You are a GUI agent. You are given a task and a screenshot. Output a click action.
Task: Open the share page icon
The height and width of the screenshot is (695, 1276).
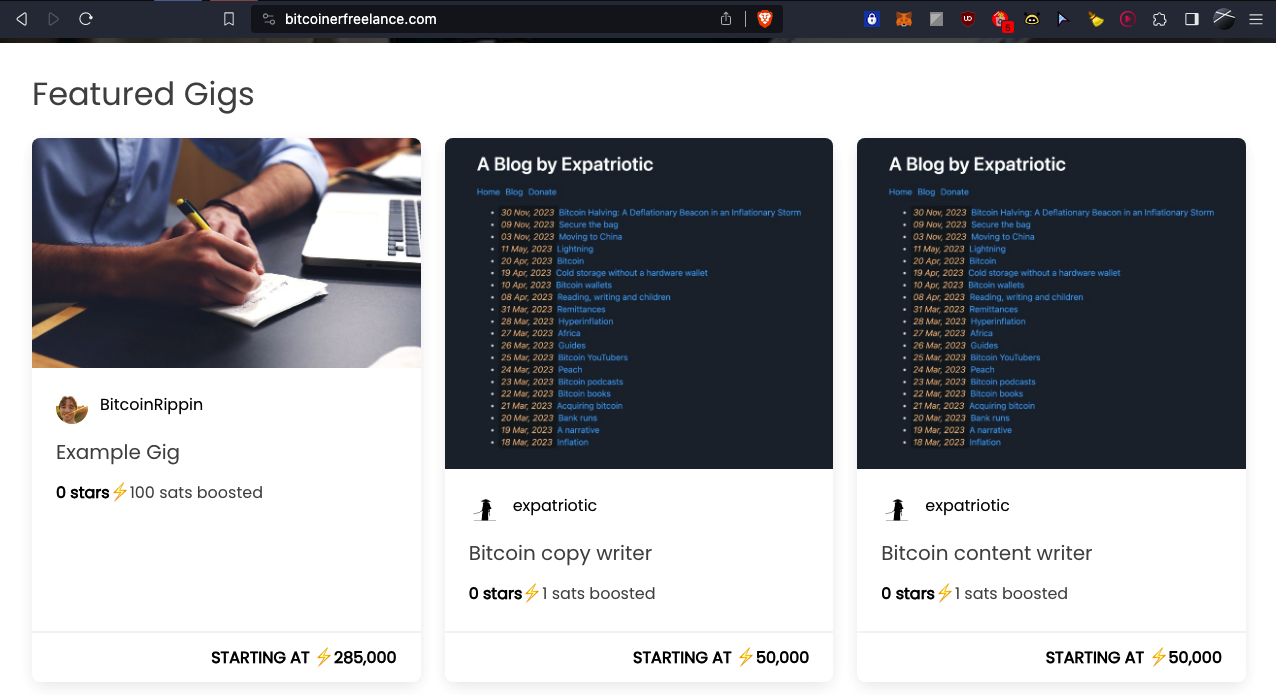(726, 19)
